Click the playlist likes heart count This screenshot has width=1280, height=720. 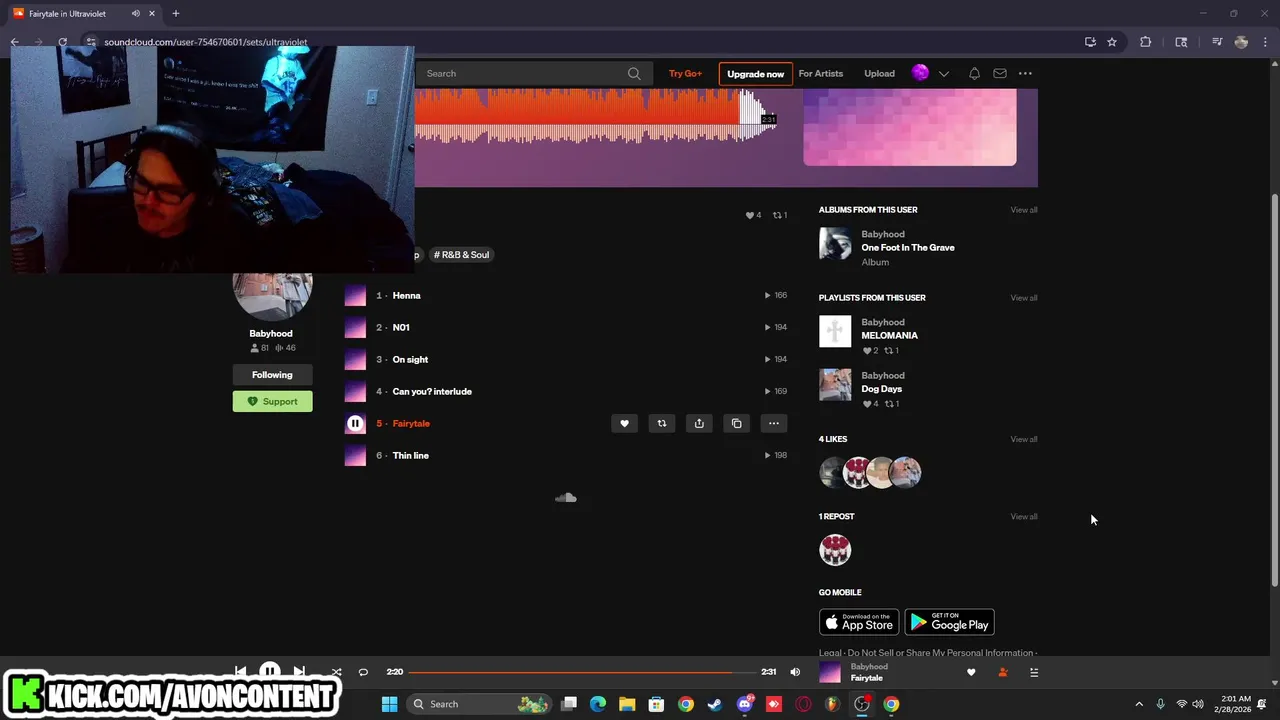pos(753,215)
